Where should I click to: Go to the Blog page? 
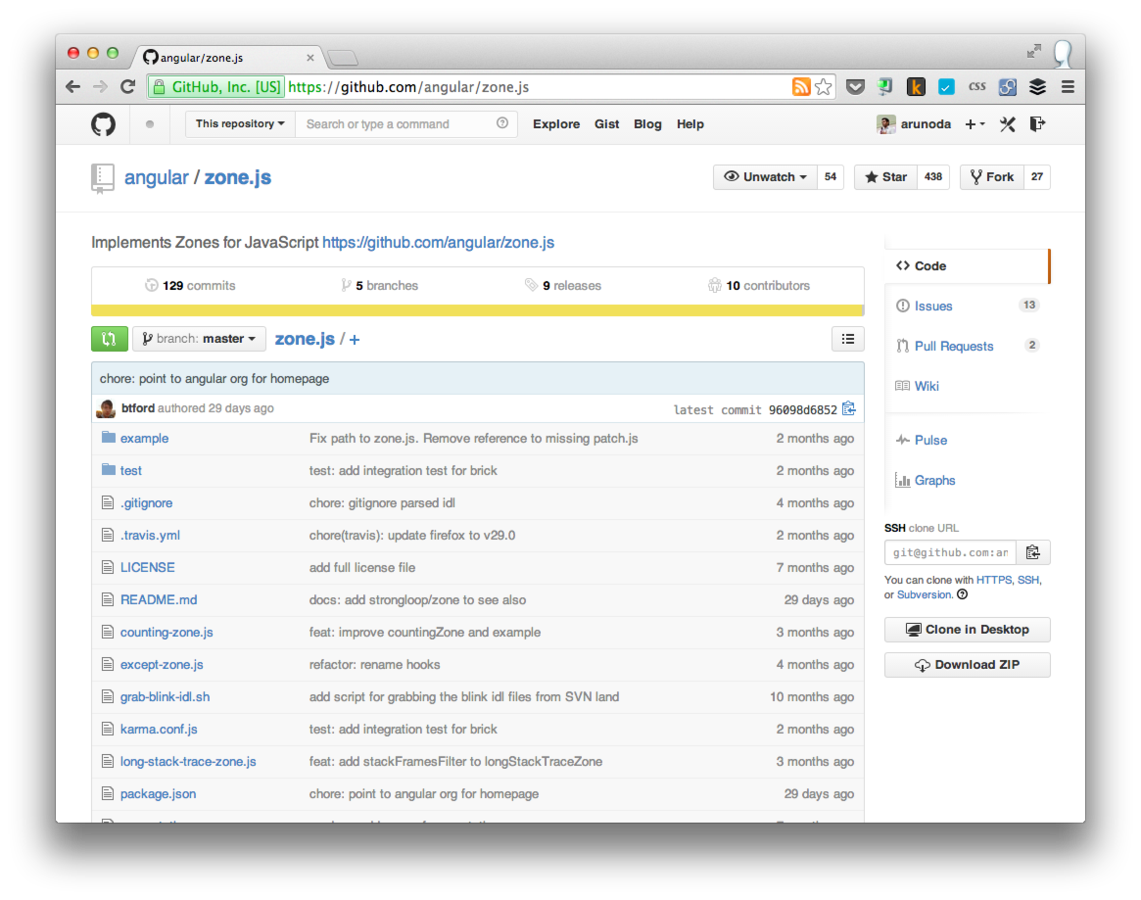tap(648, 124)
